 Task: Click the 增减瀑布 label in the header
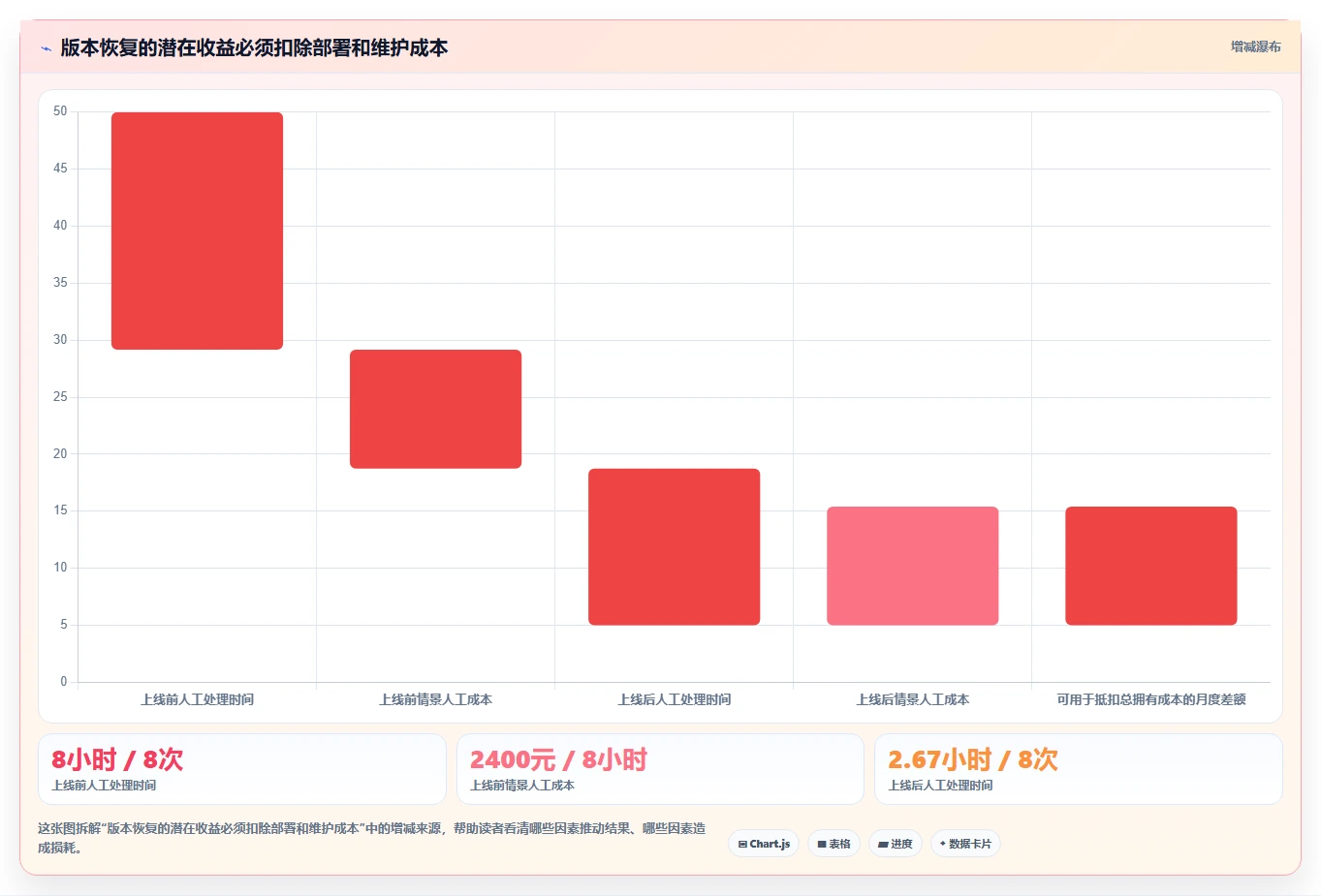[1255, 46]
